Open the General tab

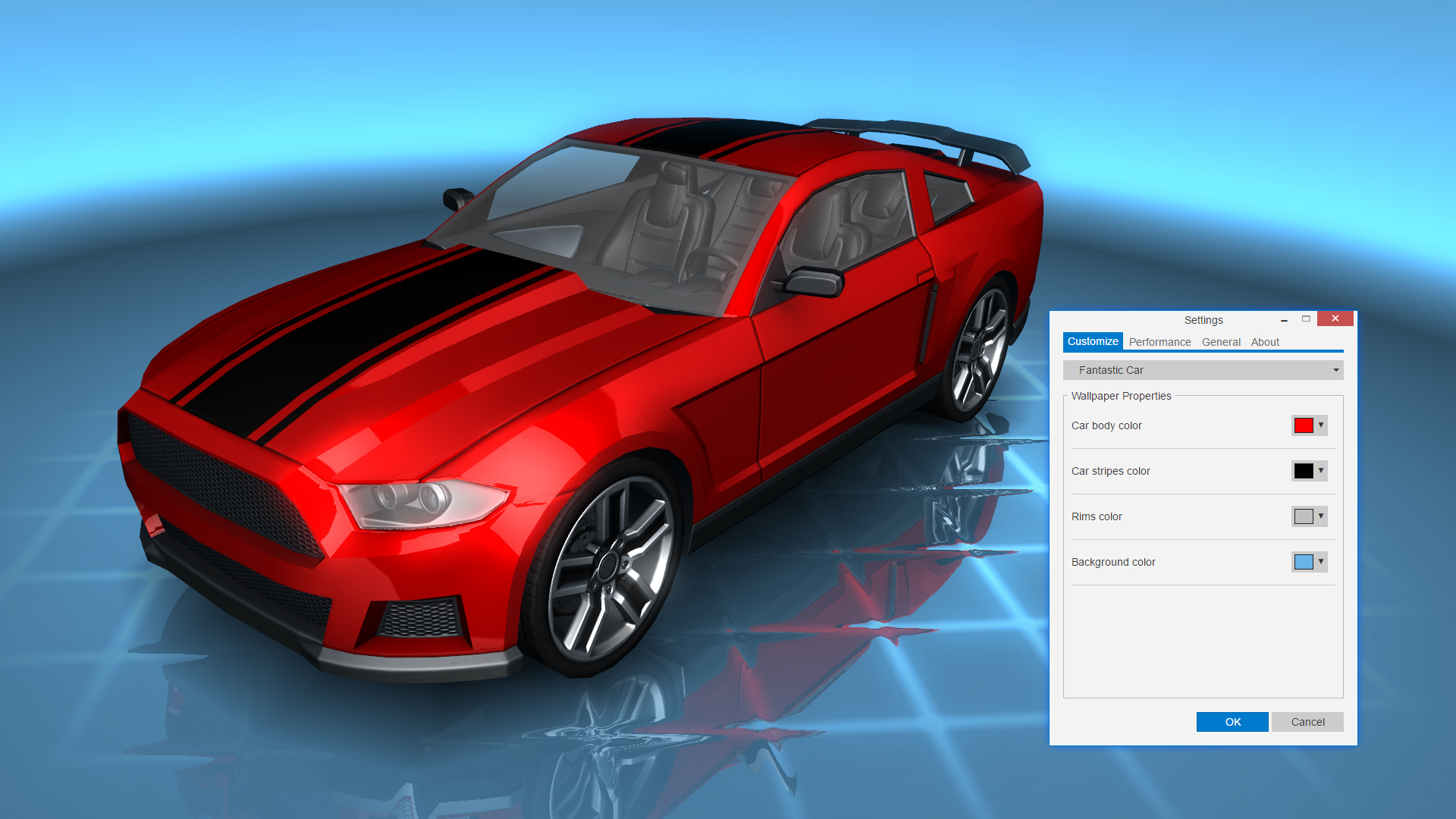[x=1221, y=342]
